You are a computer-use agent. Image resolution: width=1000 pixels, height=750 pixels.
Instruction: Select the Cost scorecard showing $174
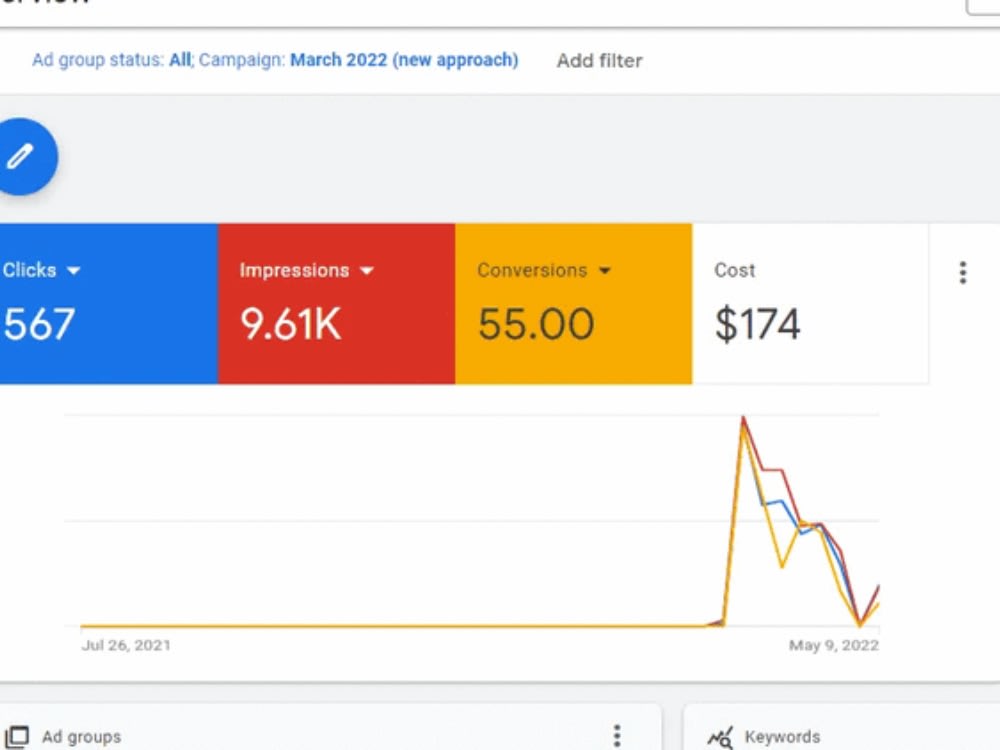coord(810,304)
